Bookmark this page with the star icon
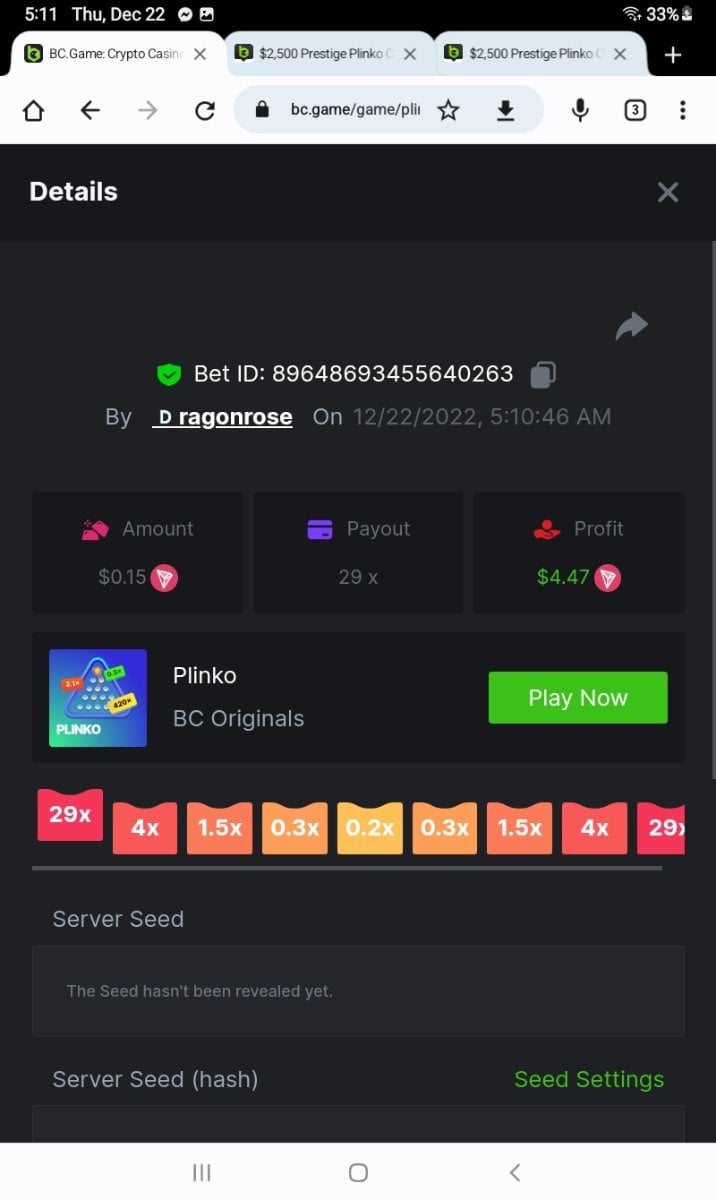Image resolution: width=716 pixels, height=1200 pixels. click(x=448, y=110)
